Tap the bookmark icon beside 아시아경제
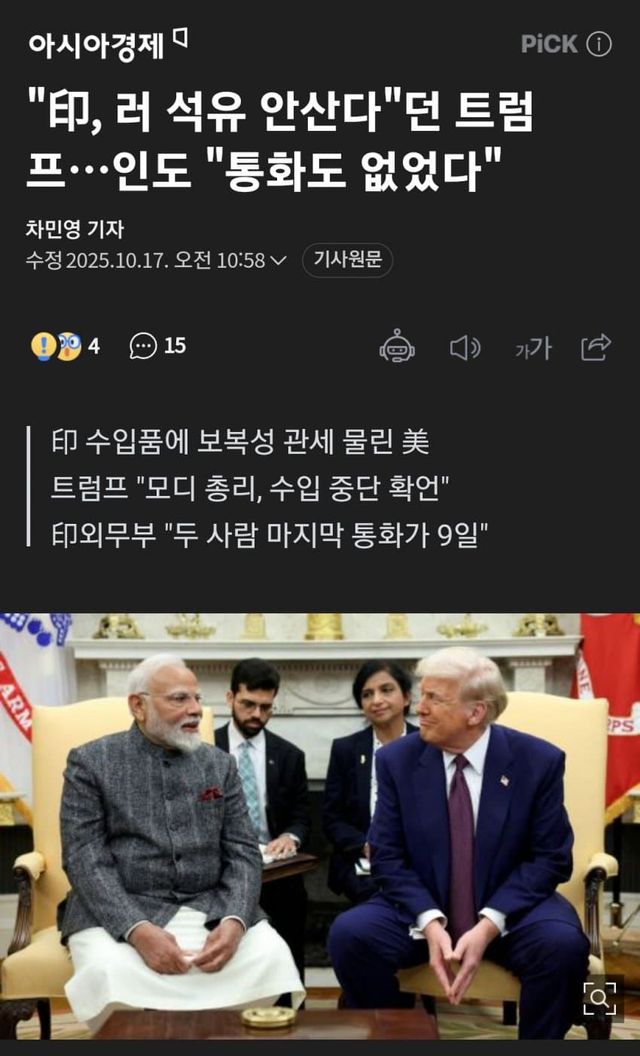Image resolution: width=640 pixels, height=1056 pixels. click(181, 38)
